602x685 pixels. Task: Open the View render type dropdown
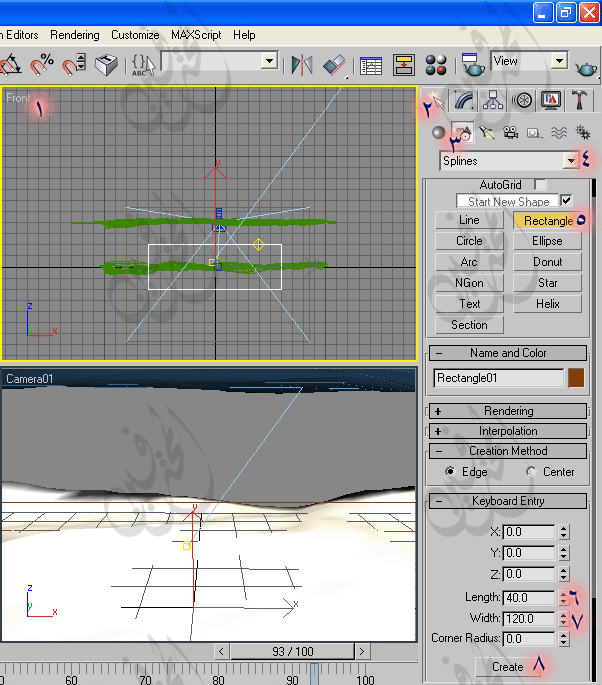pyautogui.click(x=559, y=61)
